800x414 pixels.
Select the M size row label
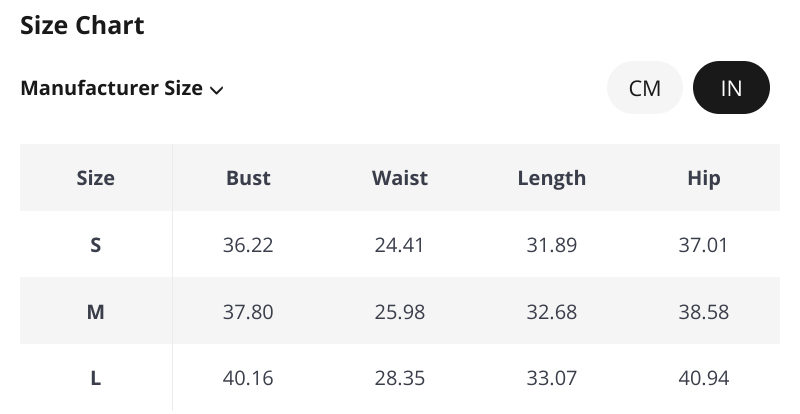[x=96, y=312]
